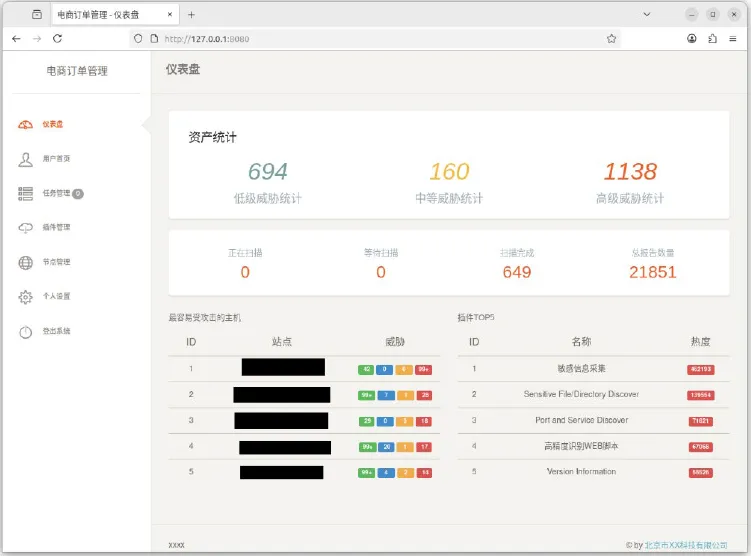Screen dimensions: 751x556
Task: Click the Firefox View icon left of tabs
Action: pos(37,15)
